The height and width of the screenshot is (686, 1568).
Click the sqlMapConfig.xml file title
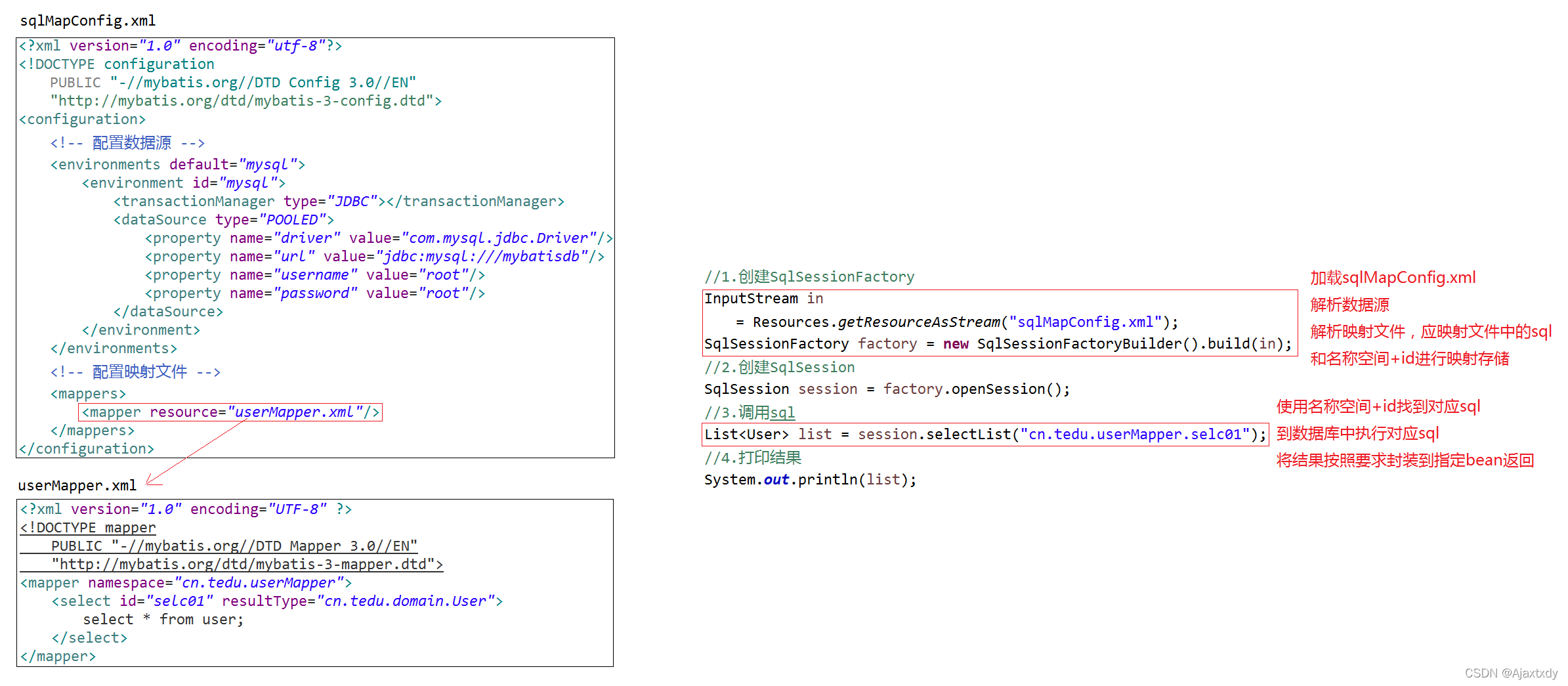point(88,21)
